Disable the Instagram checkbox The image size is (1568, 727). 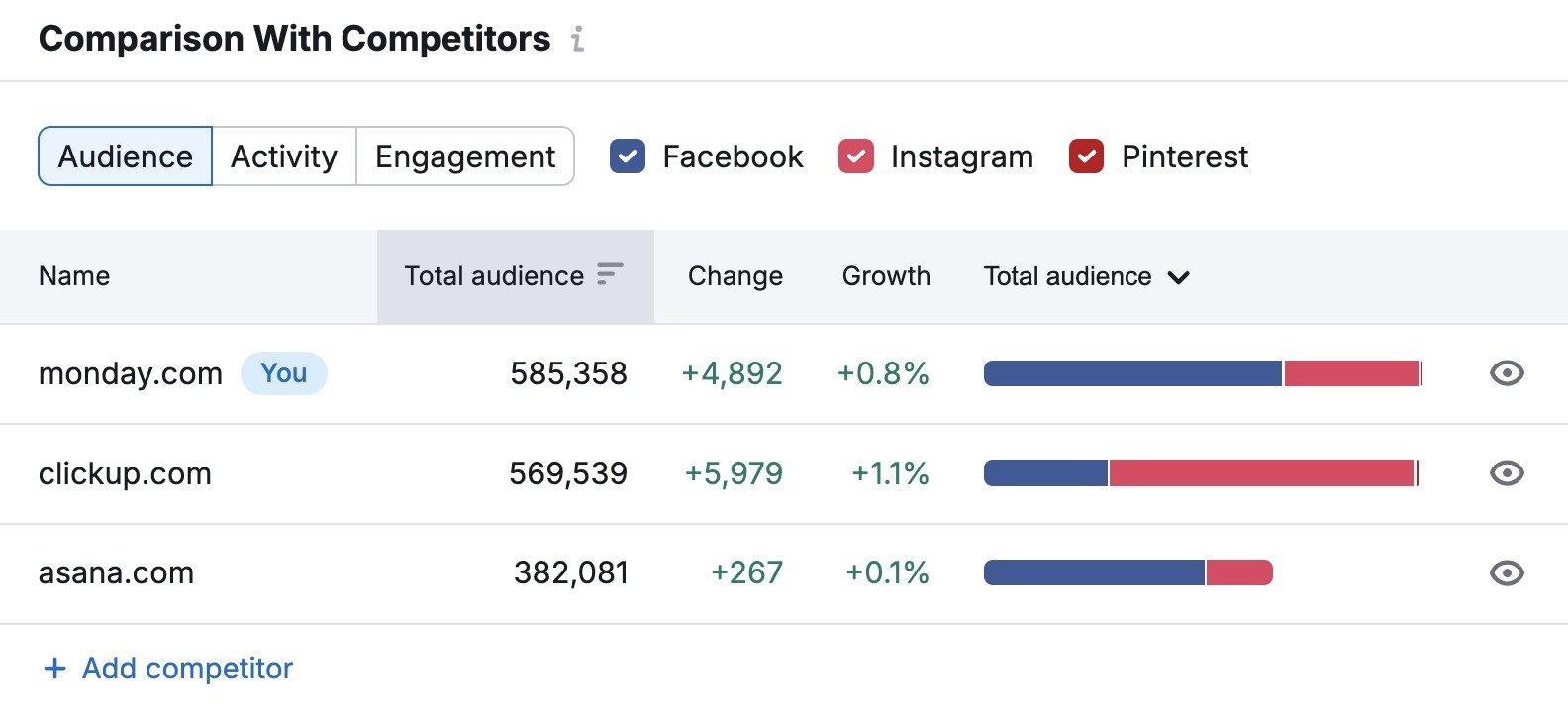point(855,156)
